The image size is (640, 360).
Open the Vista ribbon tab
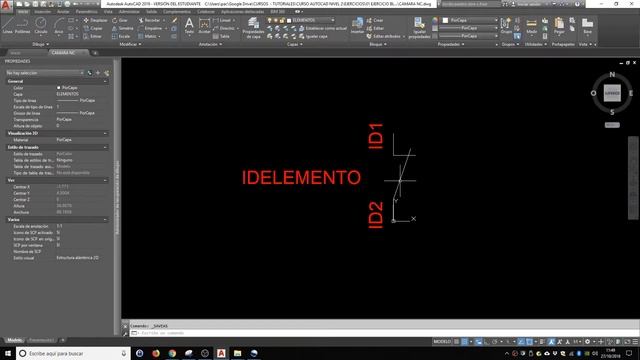pos(108,12)
